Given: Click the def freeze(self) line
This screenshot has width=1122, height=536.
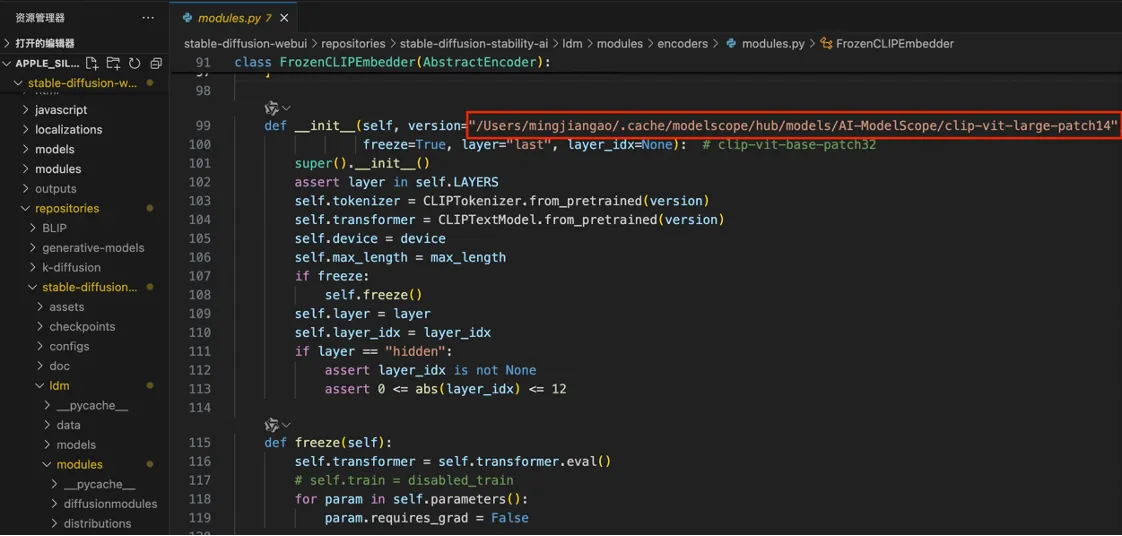Looking at the screenshot, I should click(x=328, y=442).
